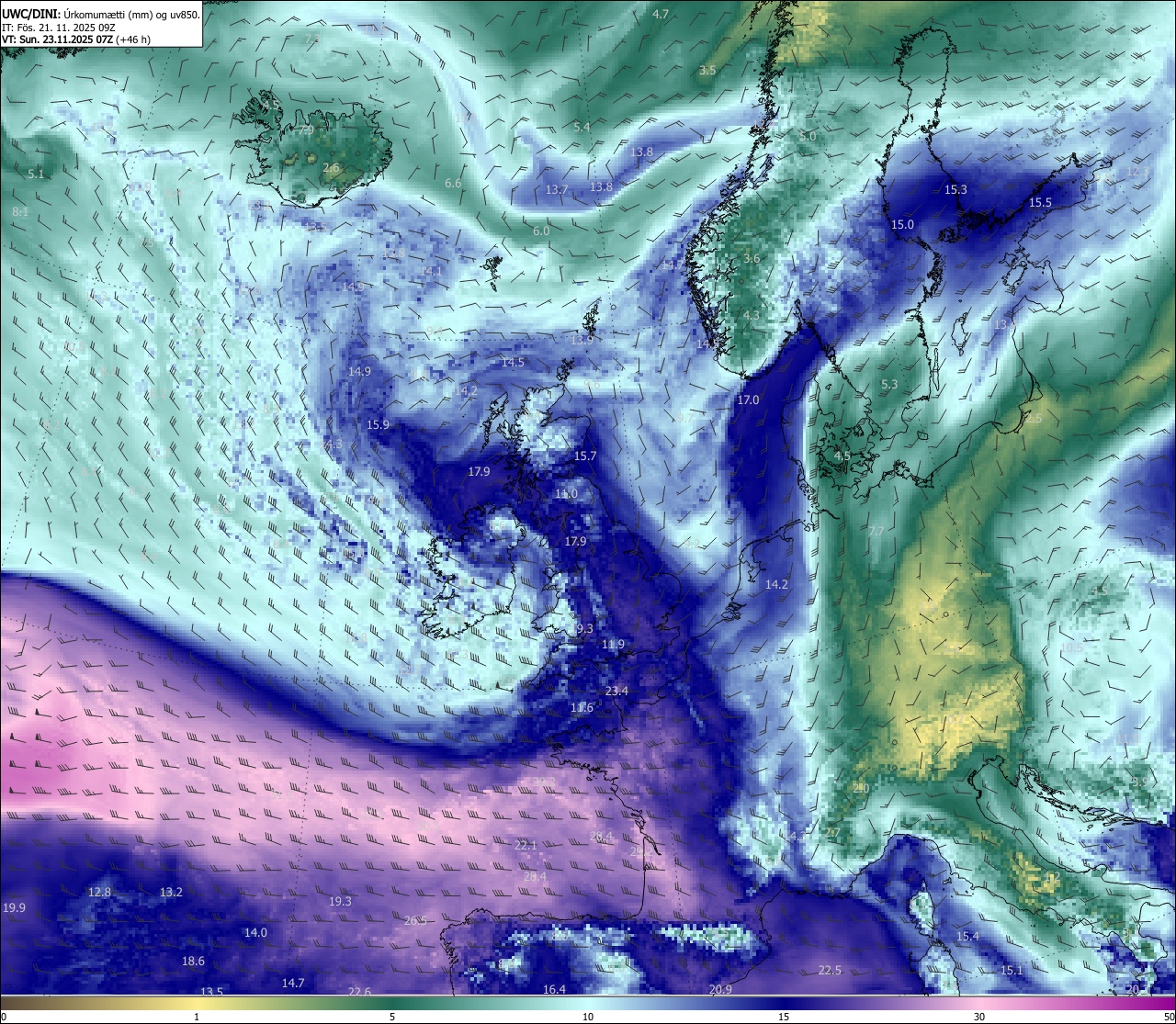Click the "30" tick label on the color bar
The width and height of the screenshot is (1176, 1024).
979,1016
